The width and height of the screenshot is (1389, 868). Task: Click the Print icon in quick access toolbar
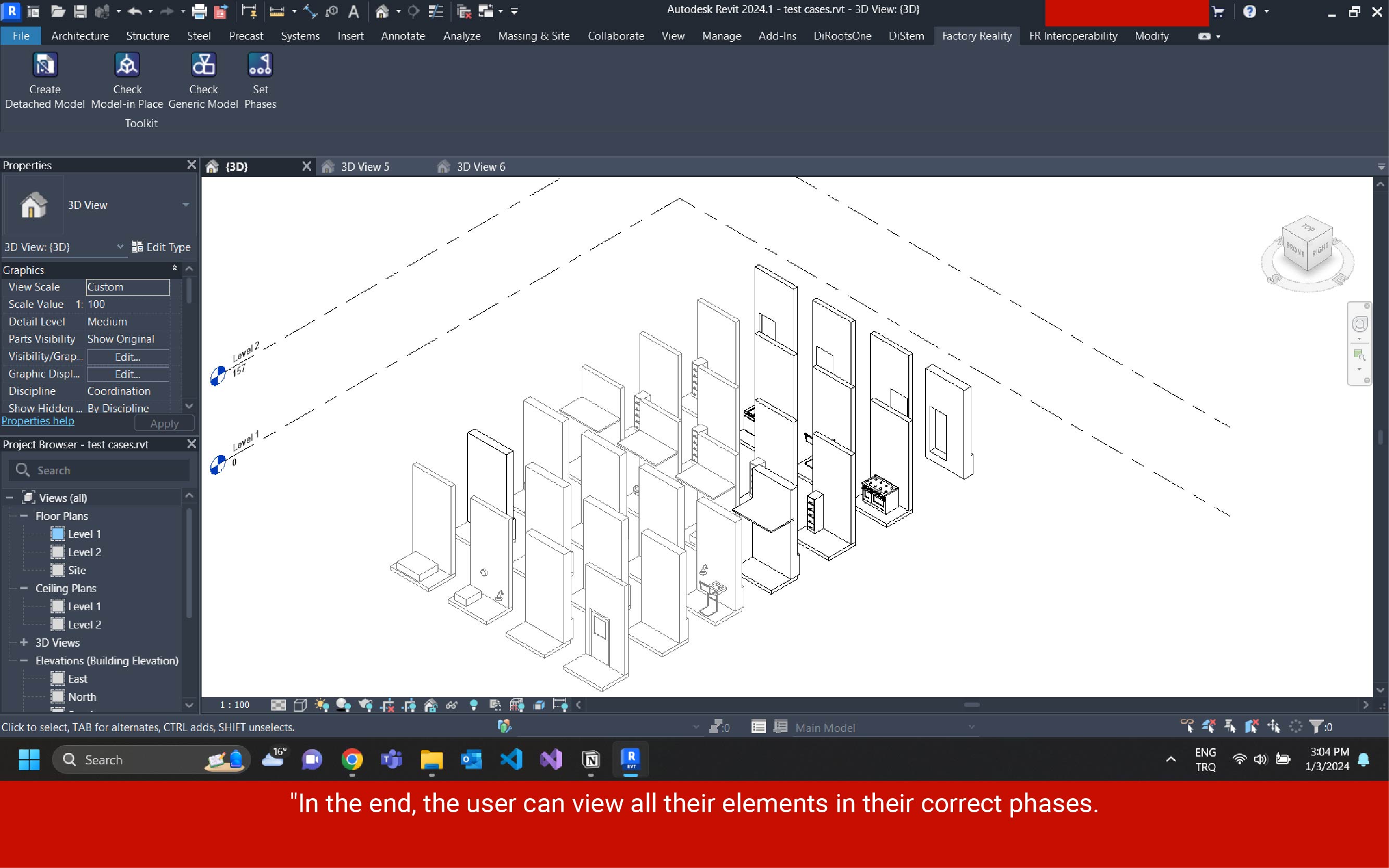[198, 11]
